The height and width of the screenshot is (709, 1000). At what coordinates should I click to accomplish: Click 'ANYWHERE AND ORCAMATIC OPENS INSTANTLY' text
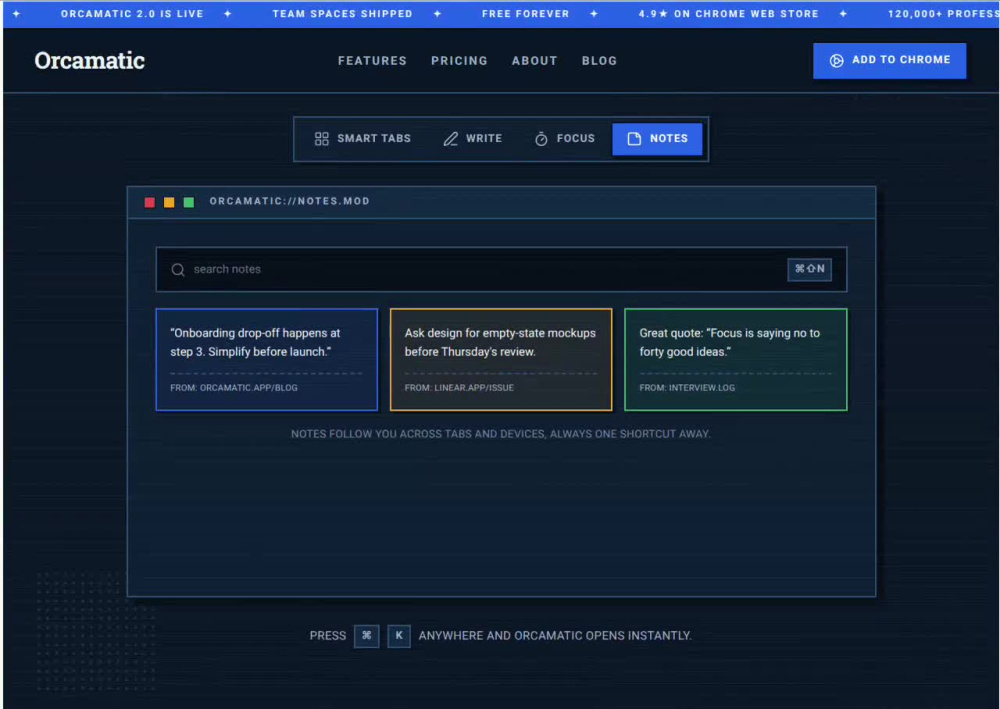555,636
